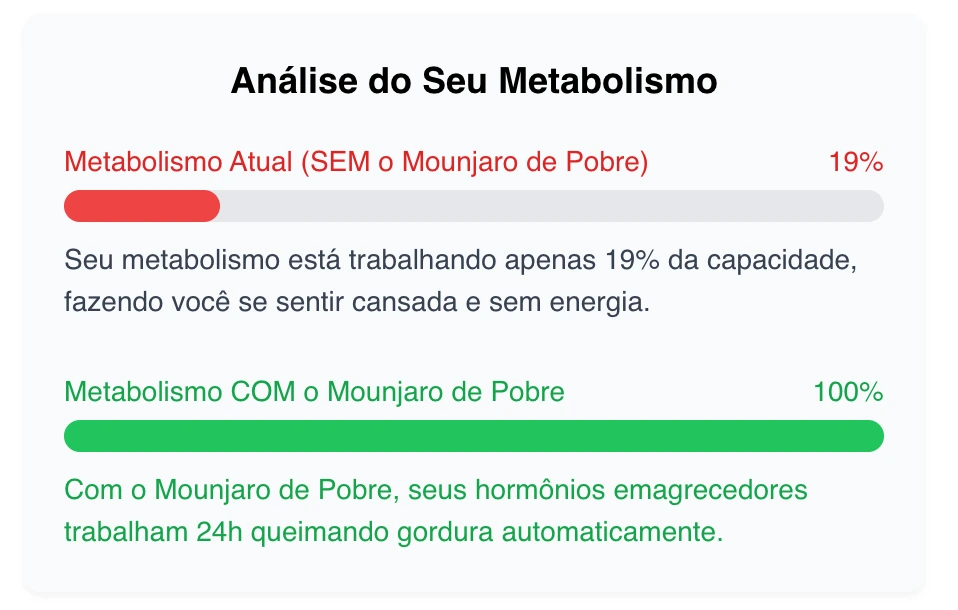Click the green line mentioning hormônios emagrecedores
Screen dimensions: 958x610
tap(435, 491)
